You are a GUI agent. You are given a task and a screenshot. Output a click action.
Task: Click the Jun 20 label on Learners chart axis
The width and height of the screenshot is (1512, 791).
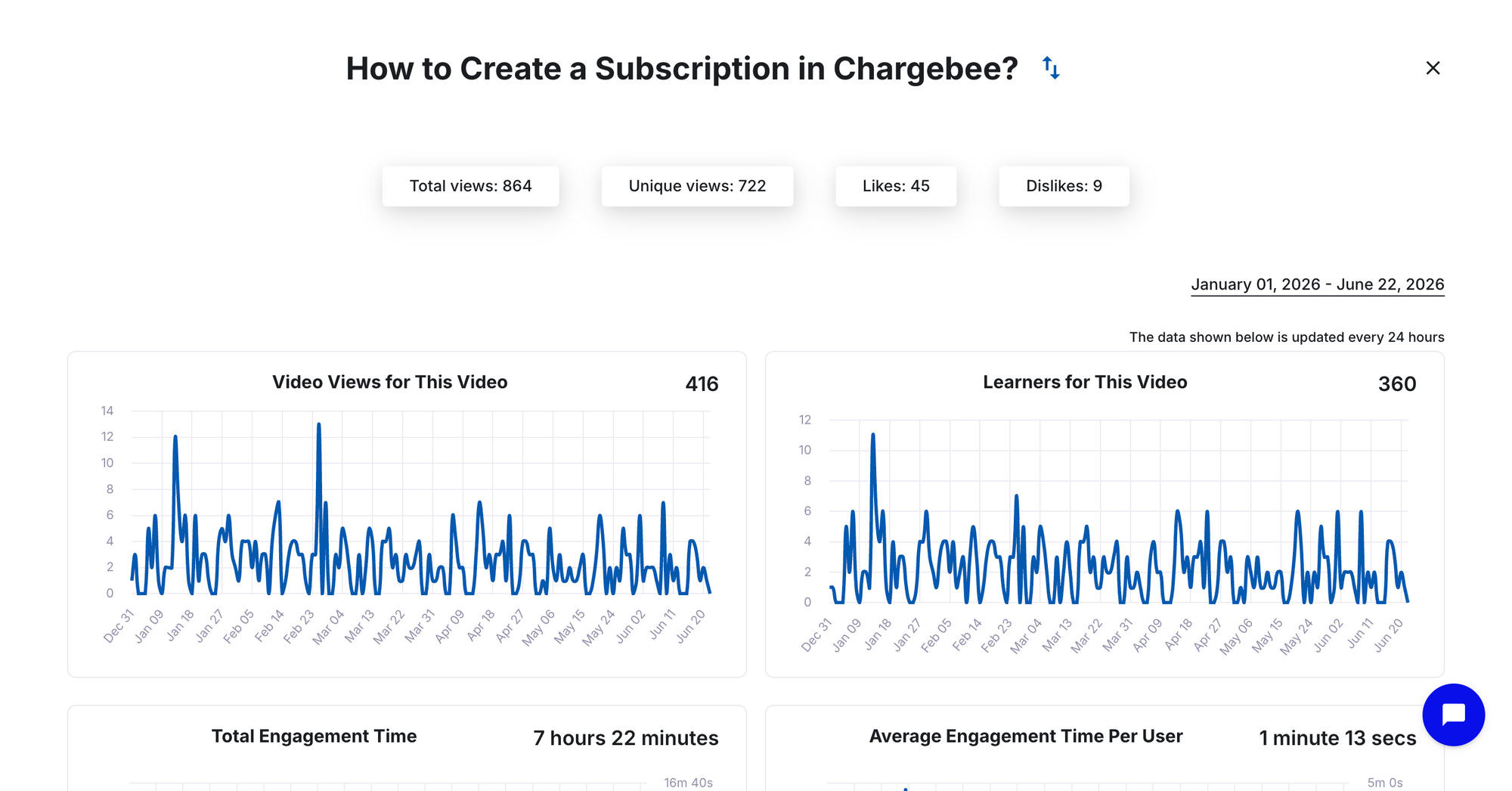pyautogui.click(x=1389, y=635)
